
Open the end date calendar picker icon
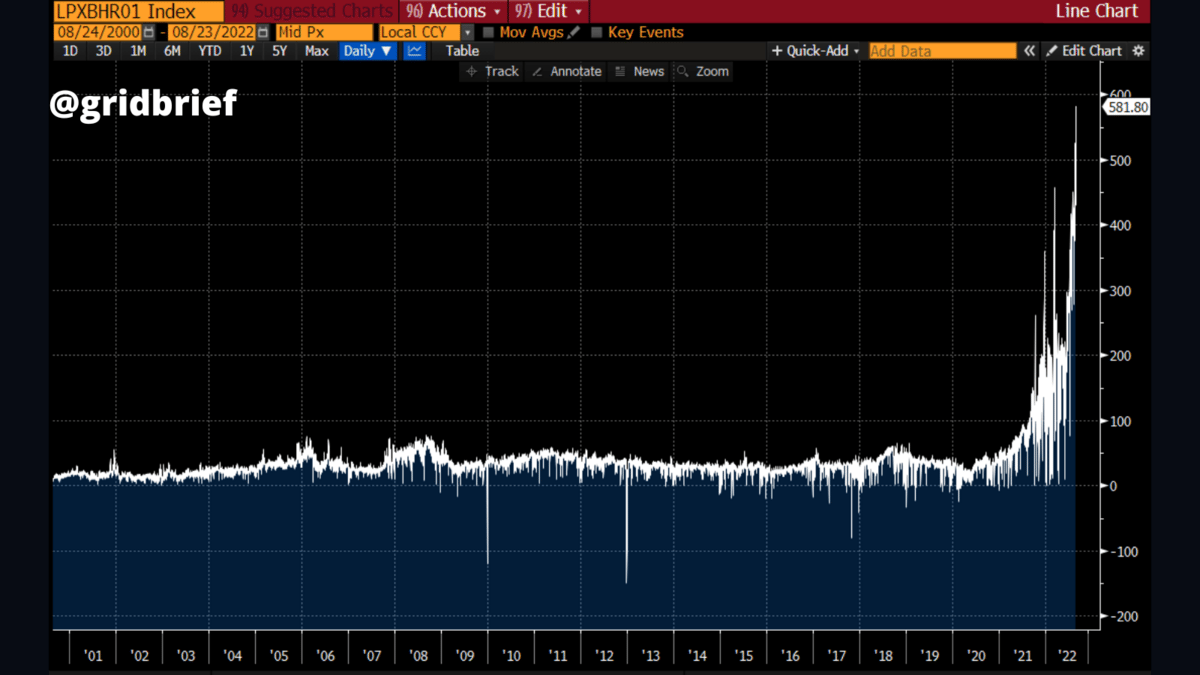pyautogui.click(x=263, y=32)
